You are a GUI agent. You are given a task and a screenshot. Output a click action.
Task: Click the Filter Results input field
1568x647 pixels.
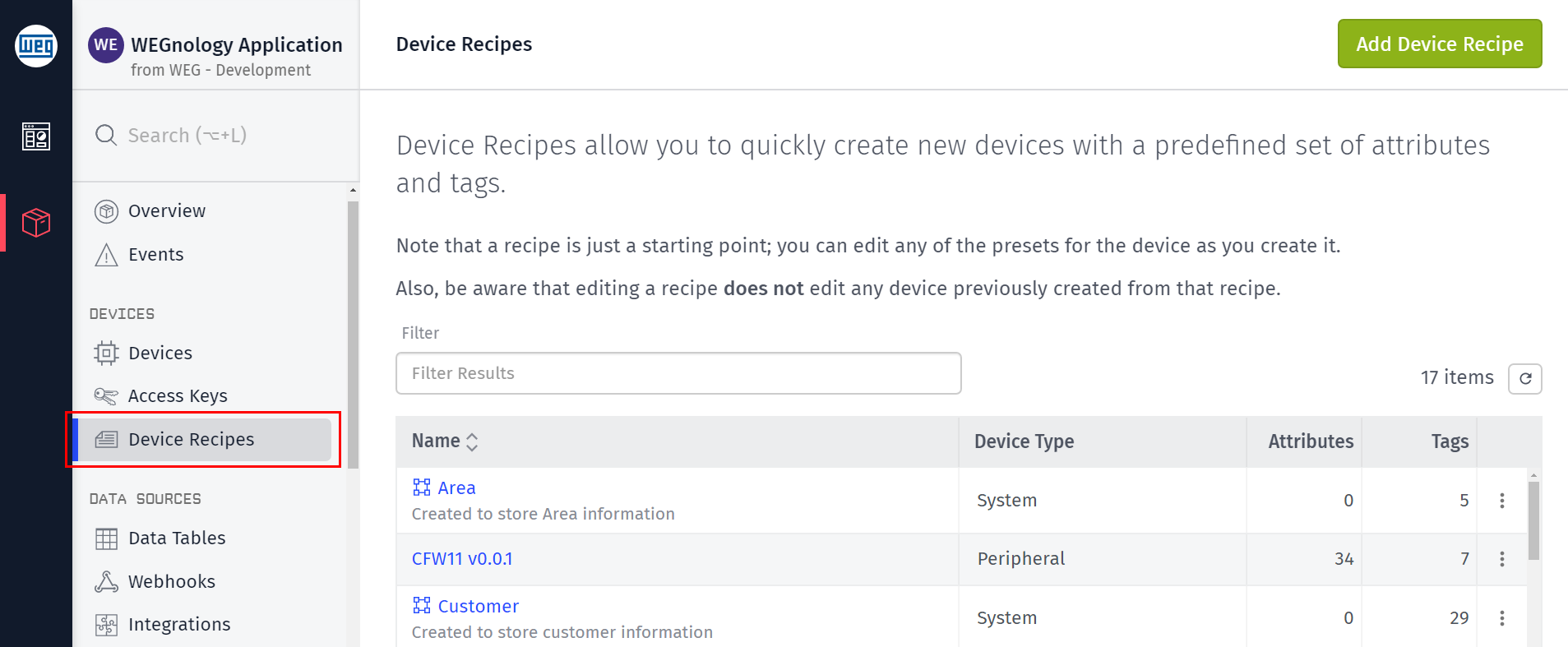coord(678,373)
